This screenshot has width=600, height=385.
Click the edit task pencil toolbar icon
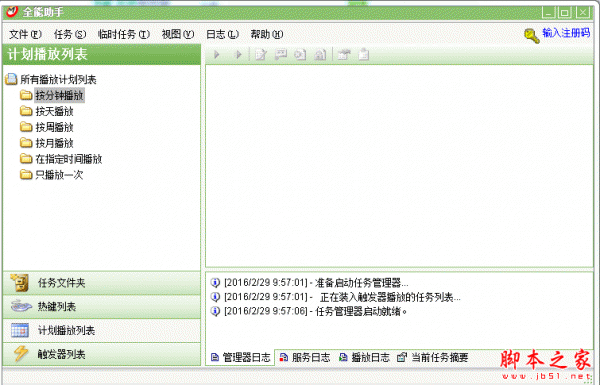(x=261, y=55)
